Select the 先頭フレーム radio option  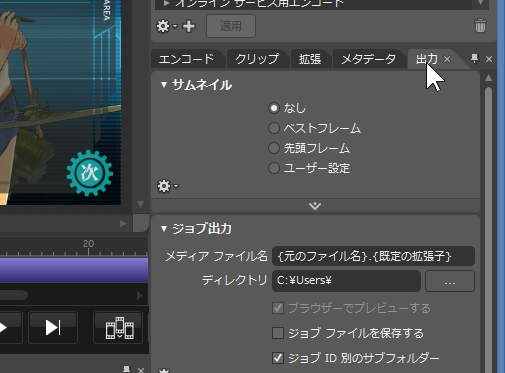(274, 148)
